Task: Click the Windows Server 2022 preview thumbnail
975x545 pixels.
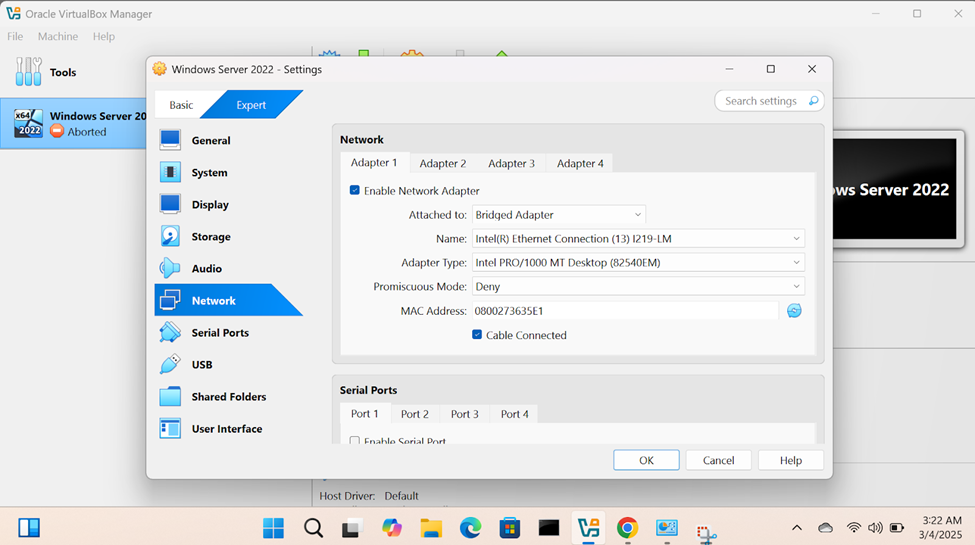Action: 895,189
